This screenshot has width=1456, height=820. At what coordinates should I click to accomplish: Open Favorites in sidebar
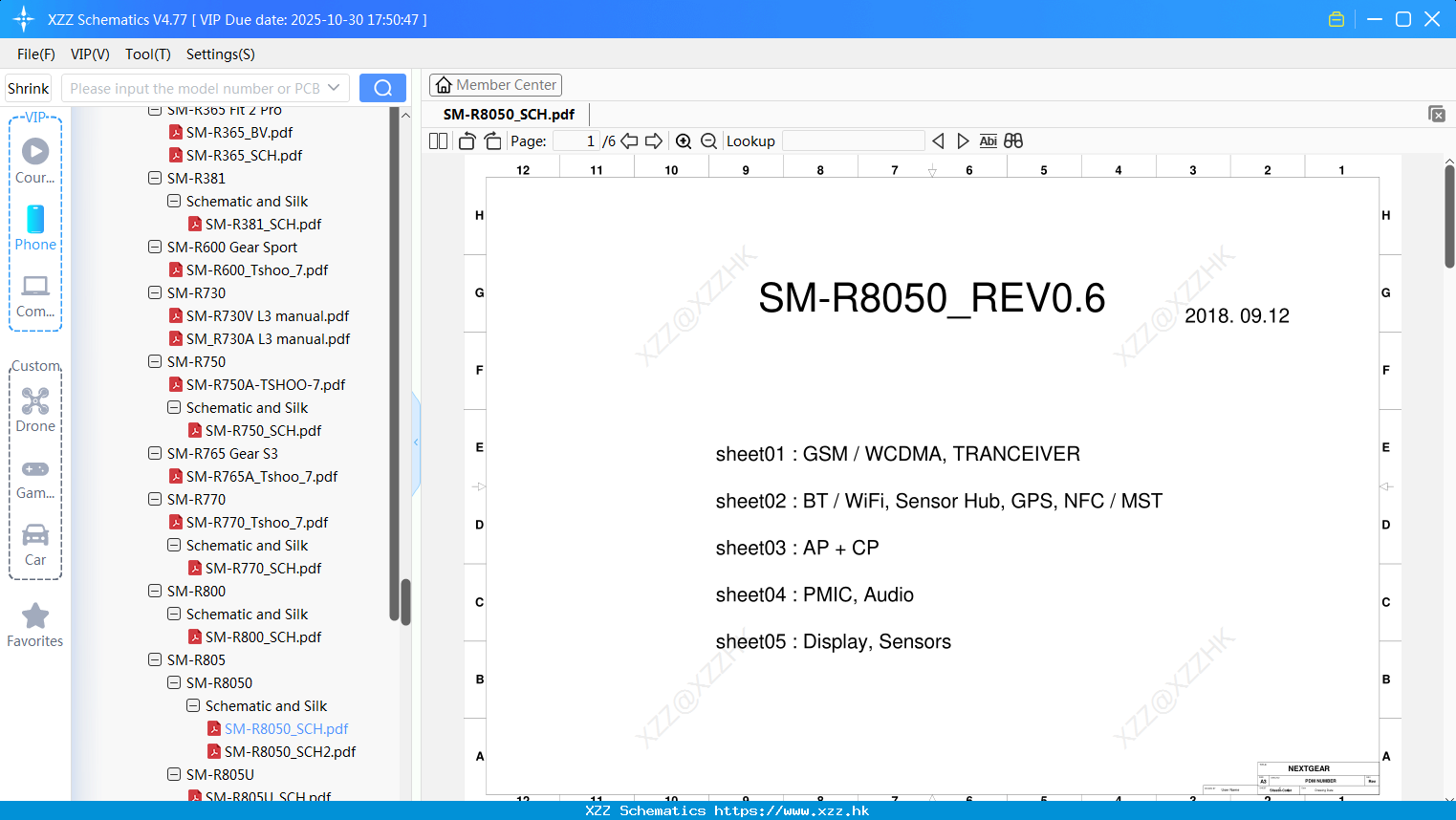coord(35,626)
